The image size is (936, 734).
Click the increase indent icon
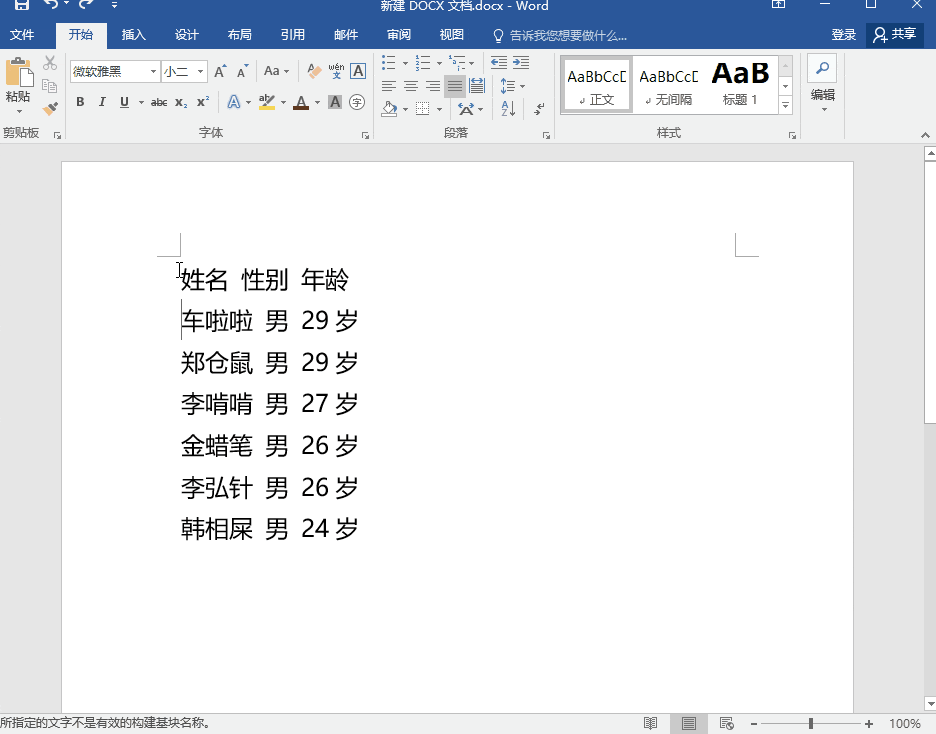point(520,63)
